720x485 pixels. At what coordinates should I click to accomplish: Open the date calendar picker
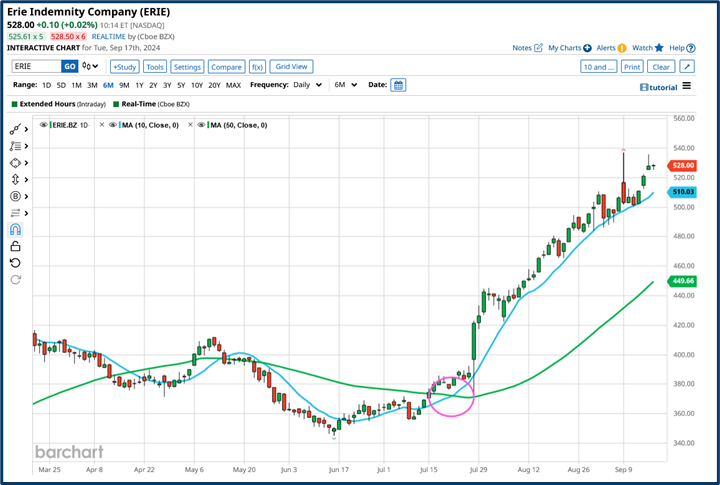pyautogui.click(x=398, y=85)
